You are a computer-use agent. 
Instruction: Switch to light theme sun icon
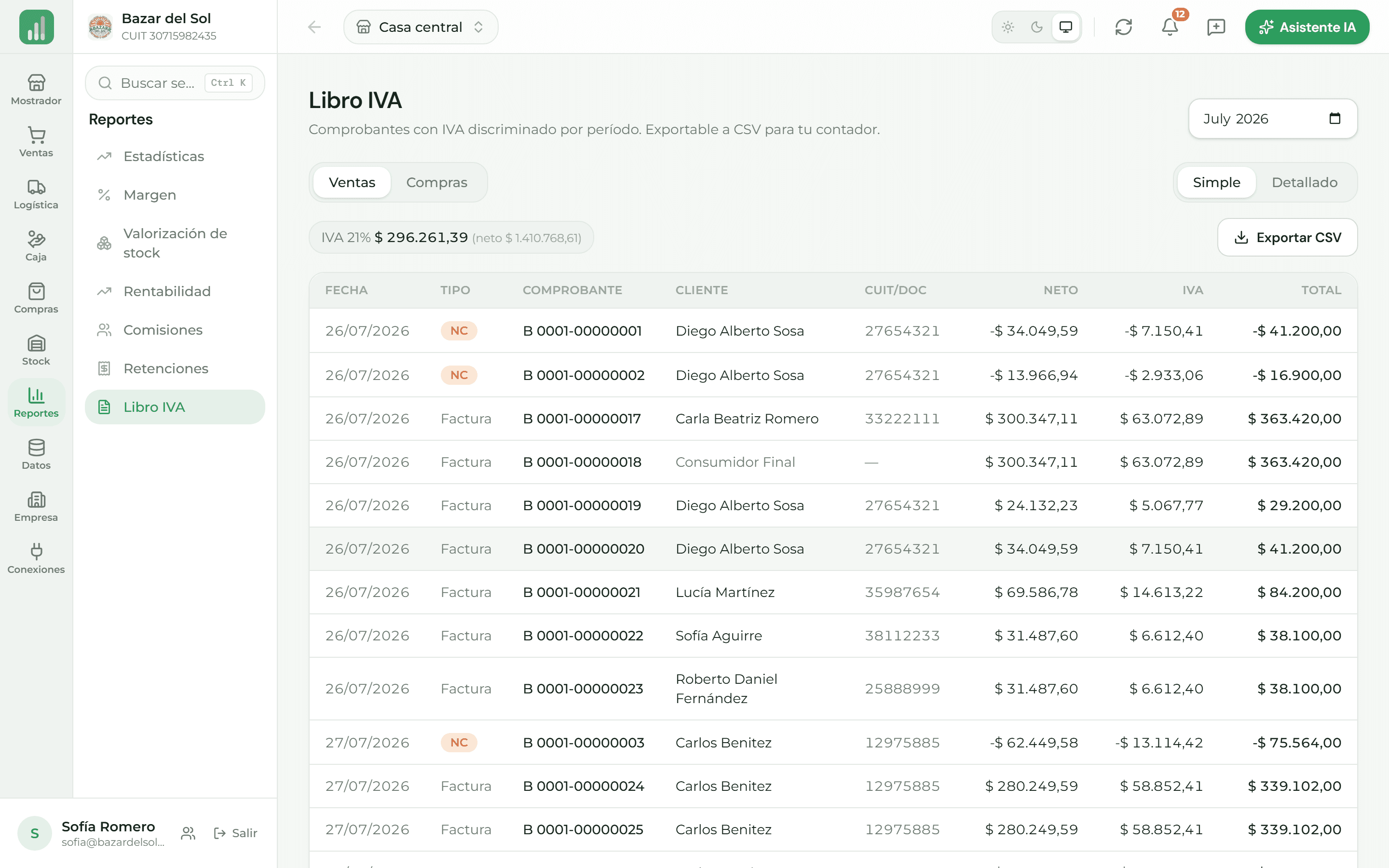point(1008,27)
